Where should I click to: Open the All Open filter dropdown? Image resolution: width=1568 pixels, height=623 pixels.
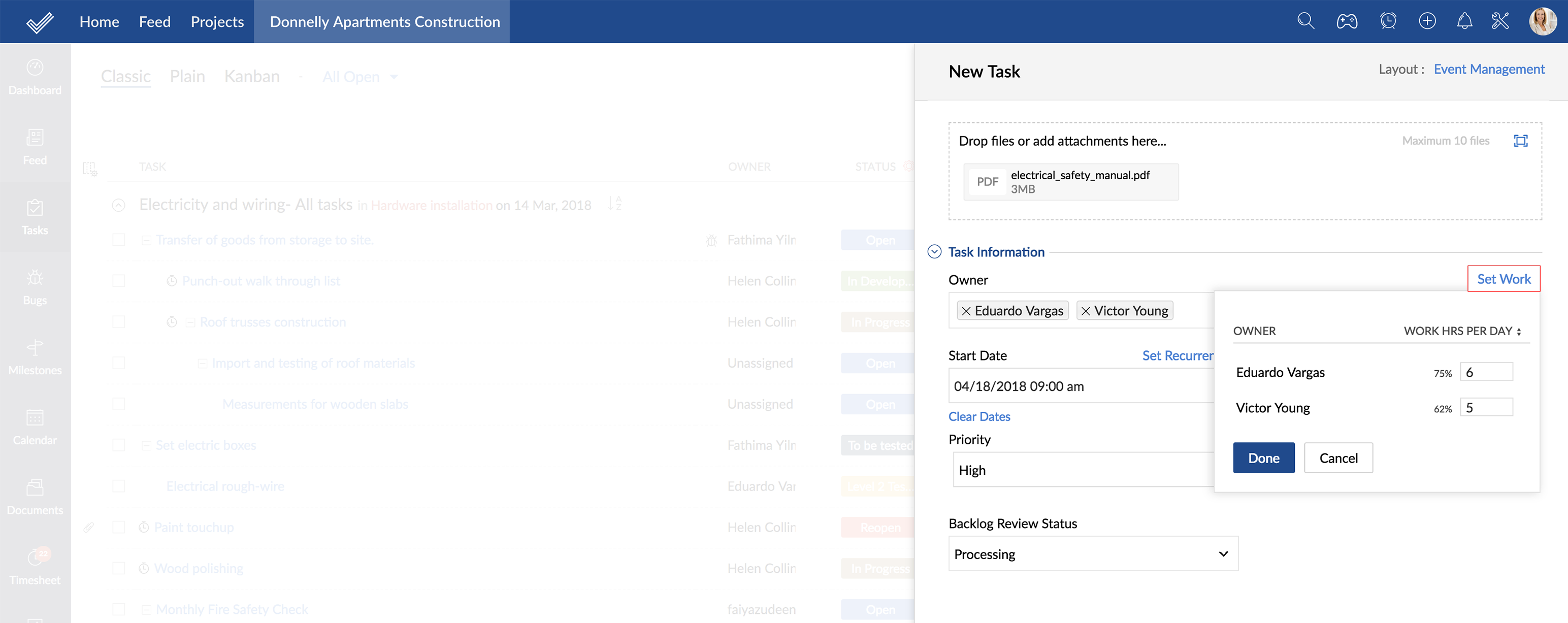pos(360,77)
